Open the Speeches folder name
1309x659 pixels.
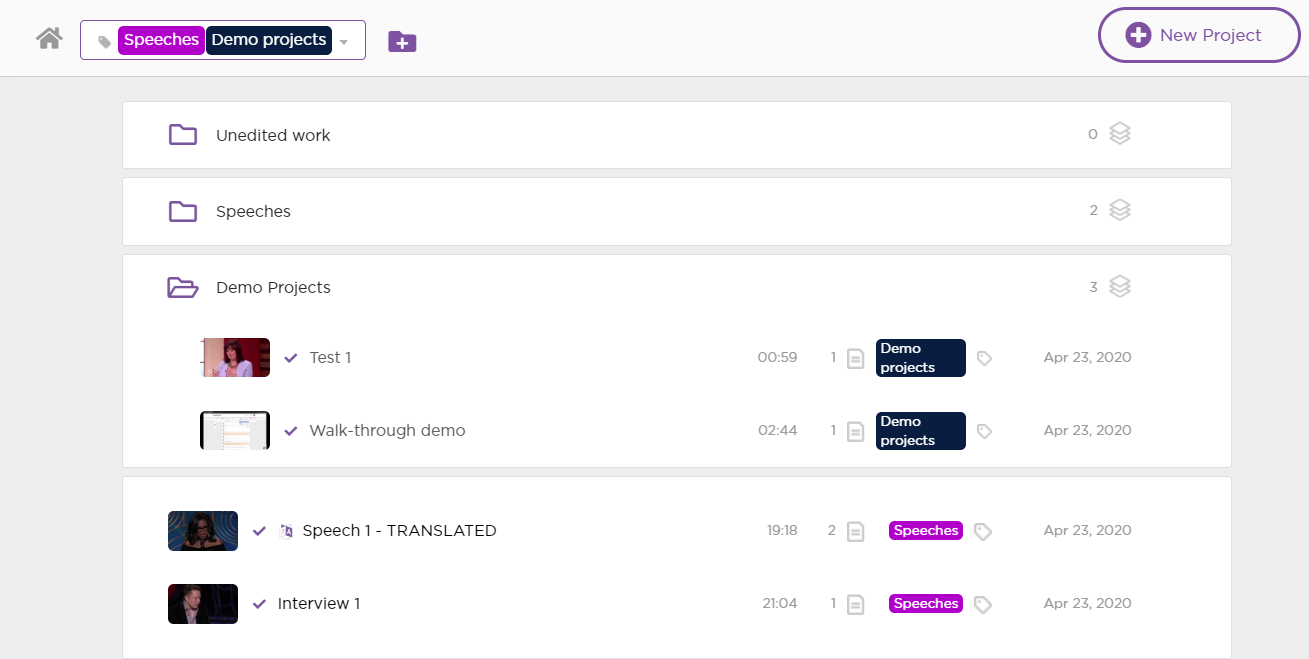pyautogui.click(x=253, y=211)
